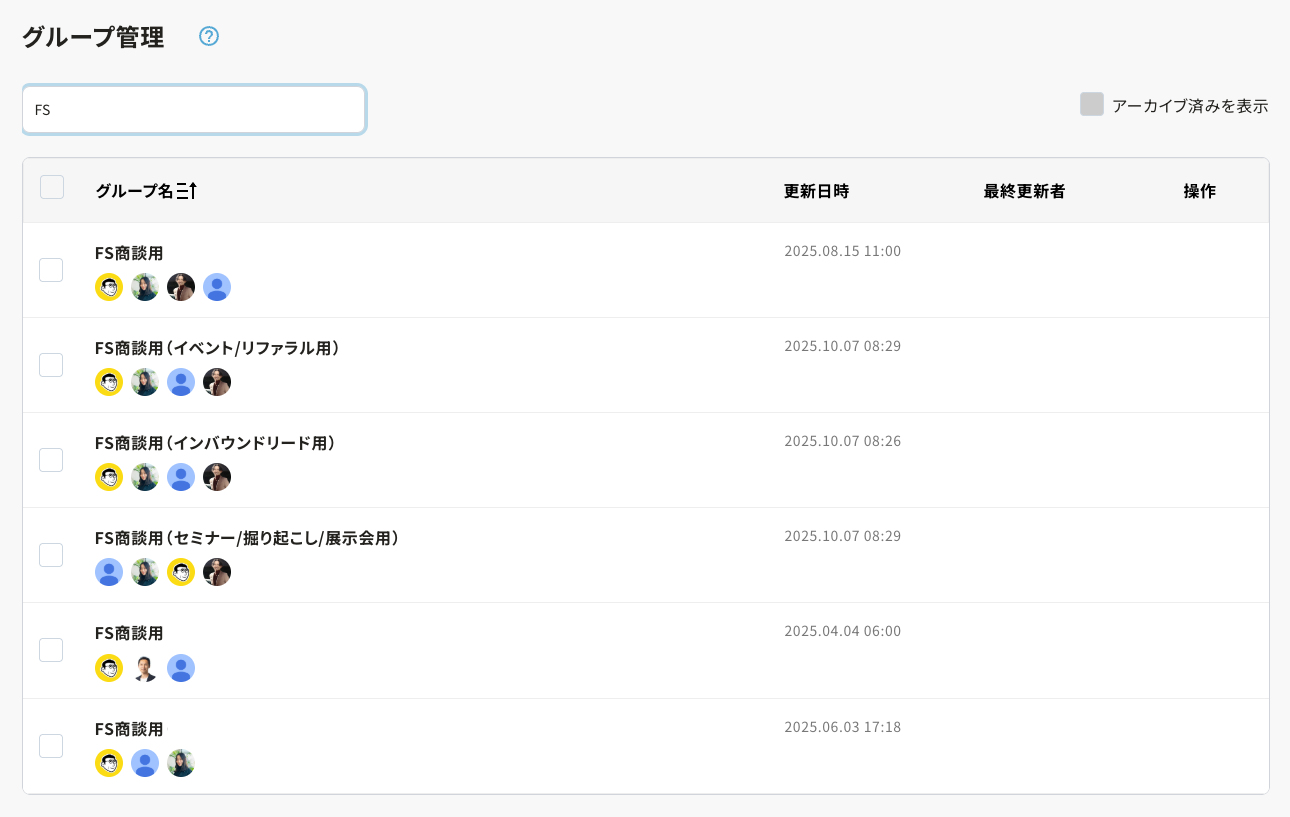Screen dimensions: 1290x817
Task: Open the FS商談用 group updated 2025.04.04
Action: tap(129, 633)
